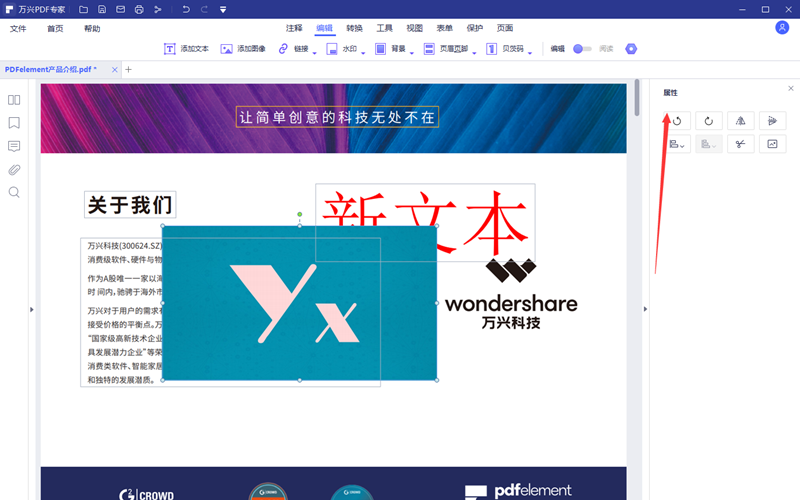The image size is (800, 500).
Task: Click the 添加文本 button
Action: tap(186, 48)
